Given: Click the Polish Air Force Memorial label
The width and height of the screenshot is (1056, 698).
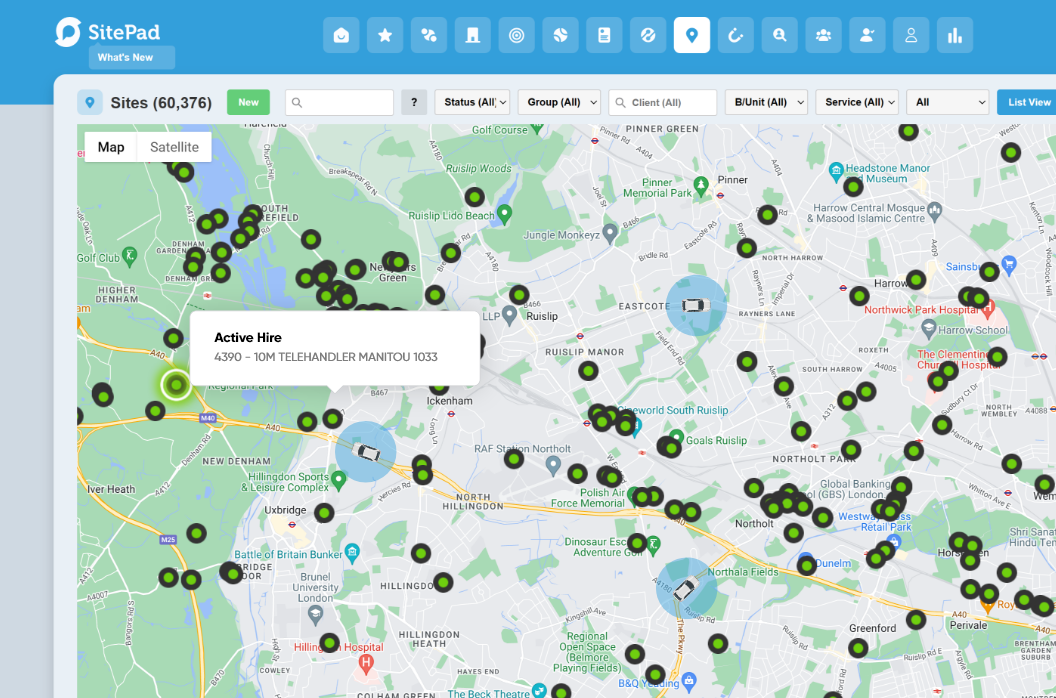Looking at the screenshot, I should (588, 498).
